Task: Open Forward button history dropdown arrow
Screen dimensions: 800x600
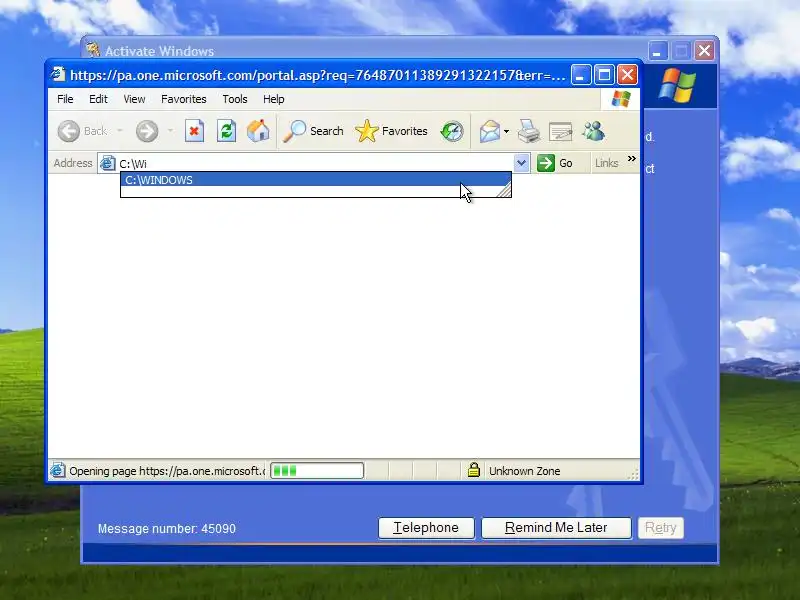Action: coord(170,131)
